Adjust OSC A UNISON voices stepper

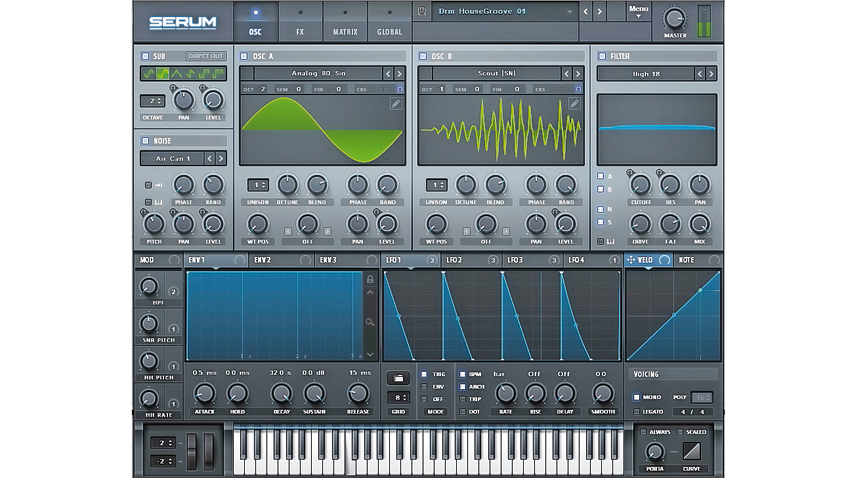pyautogui.click(x=257, y=185)
